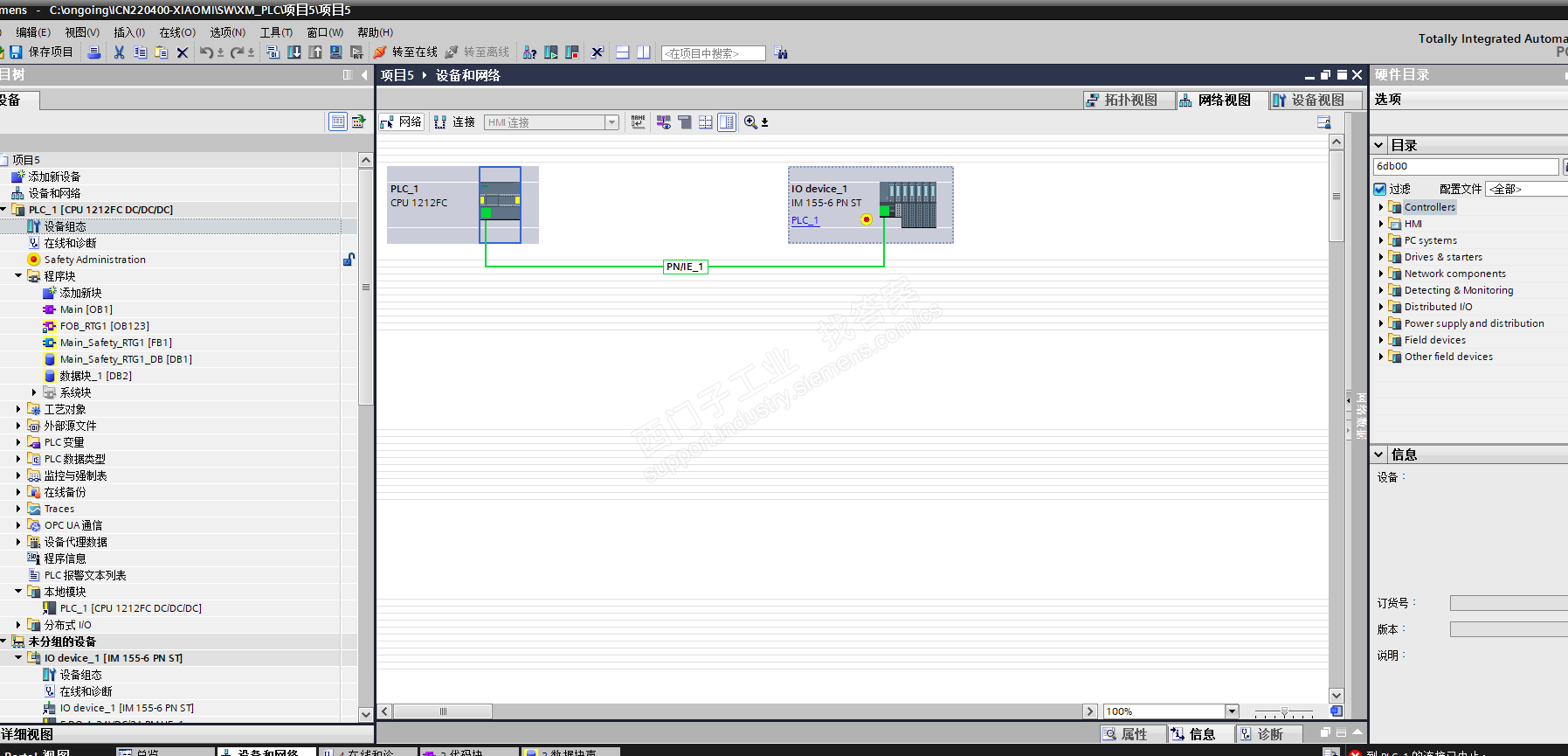Select 设备组态 under PLC_1 in project tree
This screenshot has height=756, width=1568.
[x=65, y=226]
